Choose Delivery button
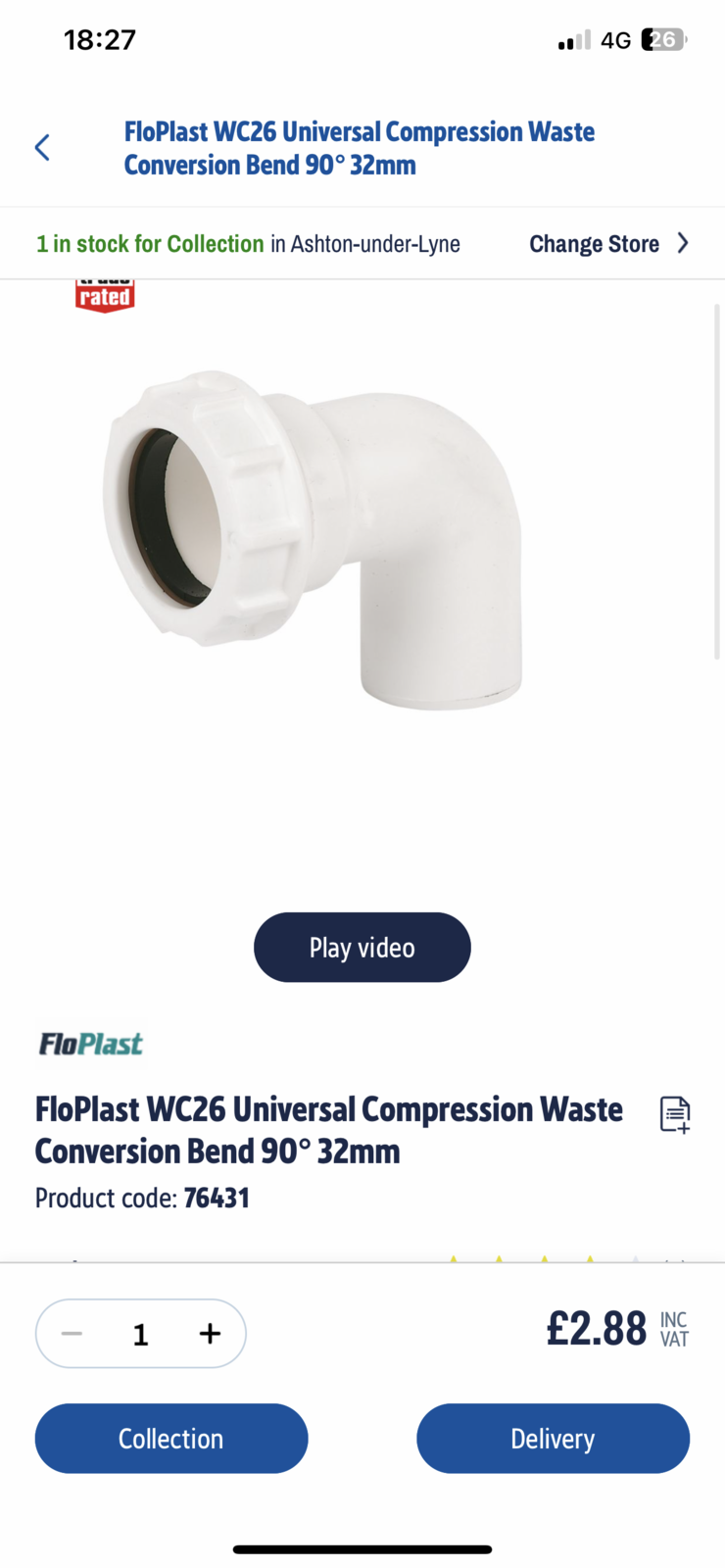 point(553,1439)
